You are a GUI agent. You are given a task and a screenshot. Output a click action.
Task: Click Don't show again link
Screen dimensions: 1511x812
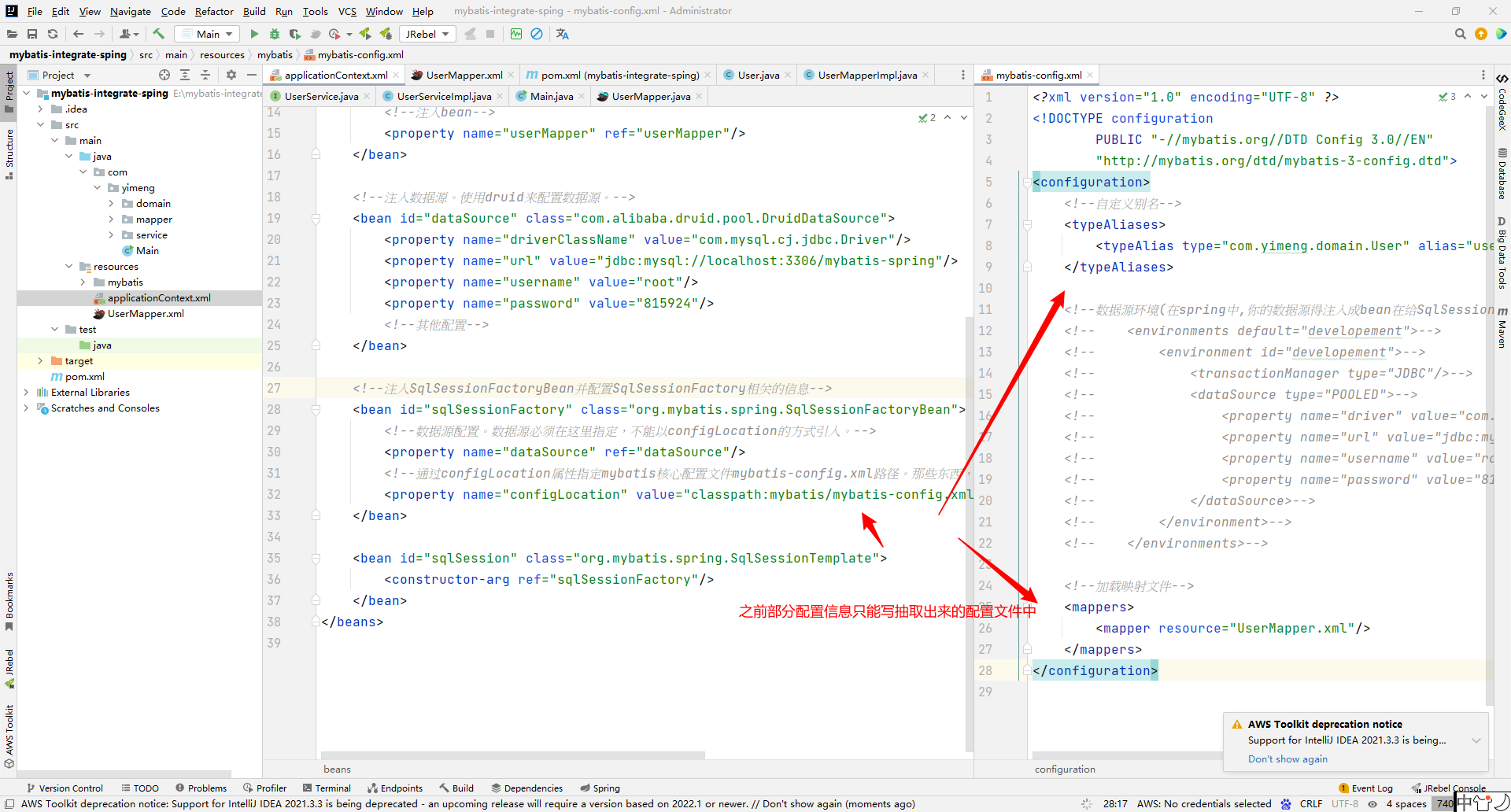coord(1287,758)
